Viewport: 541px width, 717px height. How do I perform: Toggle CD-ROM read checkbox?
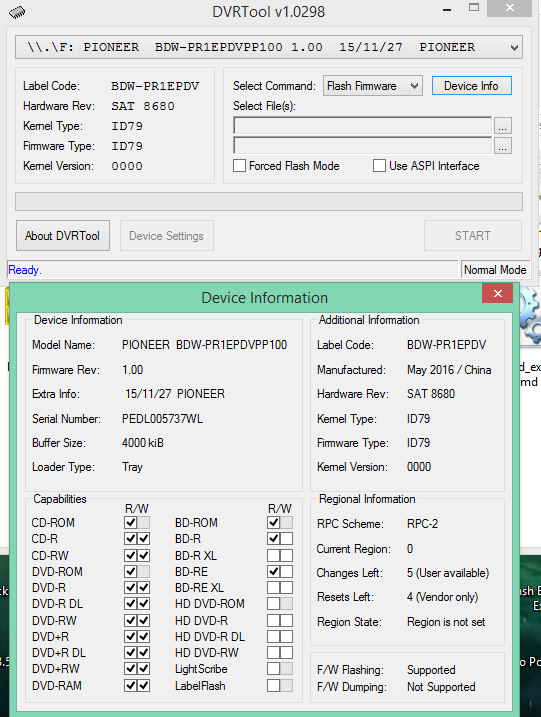[131, 523]
